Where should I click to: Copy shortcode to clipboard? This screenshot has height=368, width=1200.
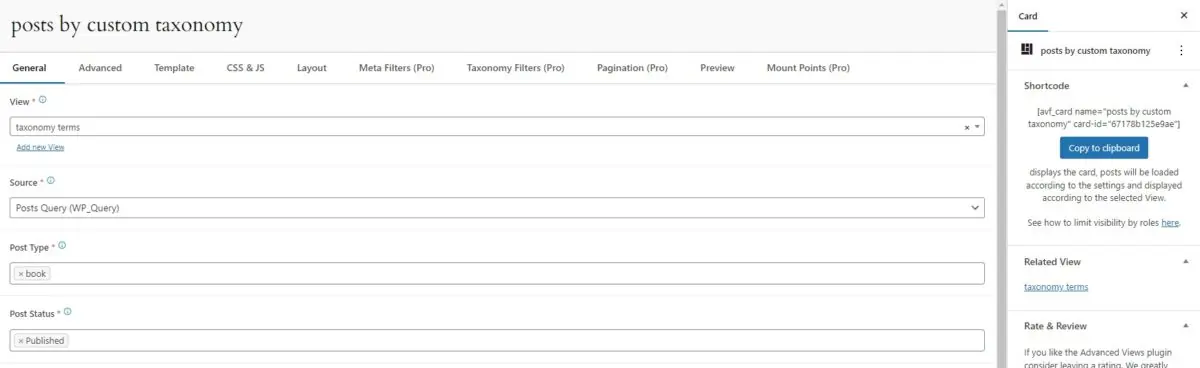pos(1104,148)
